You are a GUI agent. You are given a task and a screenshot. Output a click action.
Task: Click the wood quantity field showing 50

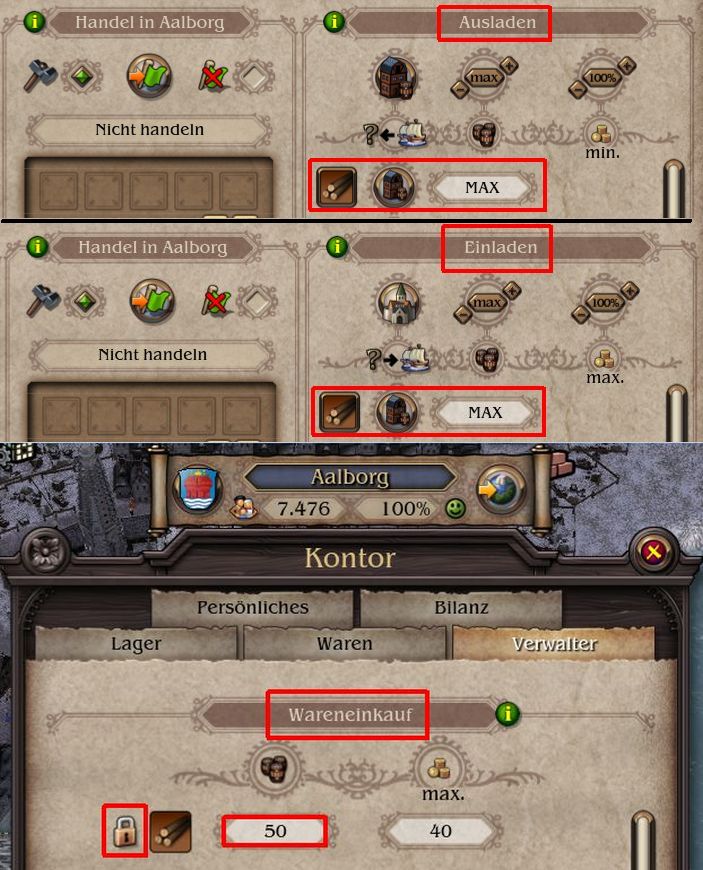(275, 831)
